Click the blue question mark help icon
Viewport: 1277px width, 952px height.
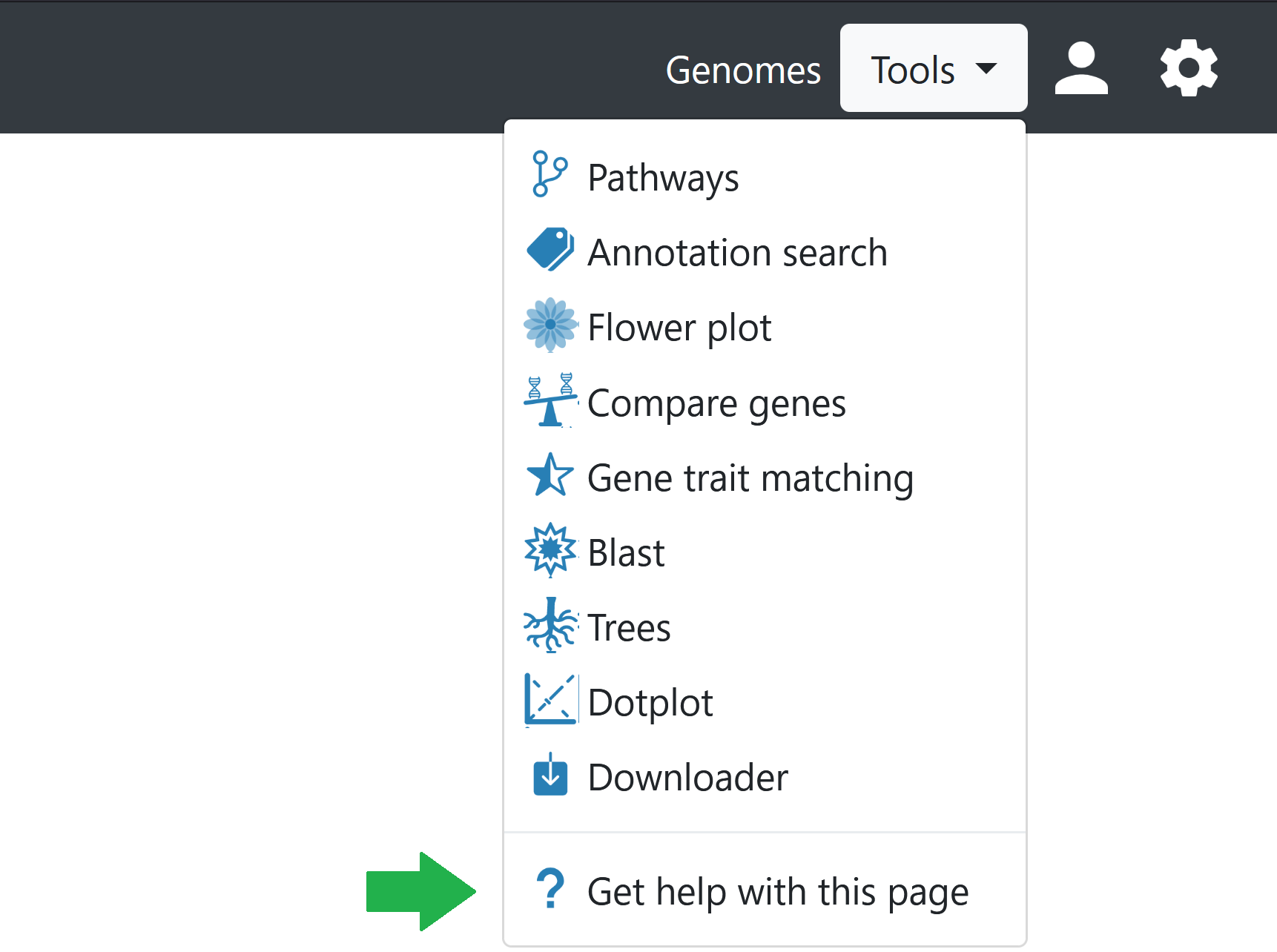(x=550, y=890)
